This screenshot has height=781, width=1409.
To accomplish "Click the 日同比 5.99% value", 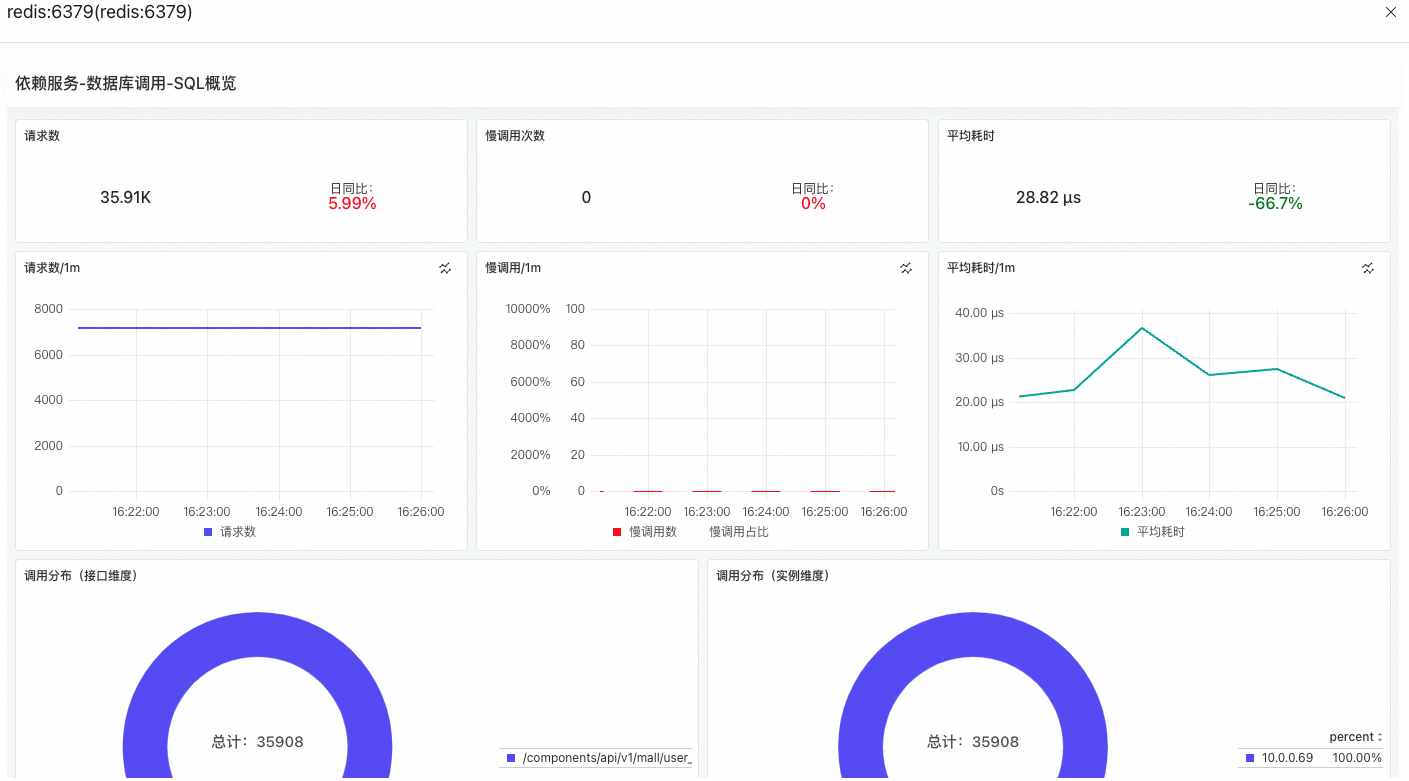I will click(x=352, y=203).
